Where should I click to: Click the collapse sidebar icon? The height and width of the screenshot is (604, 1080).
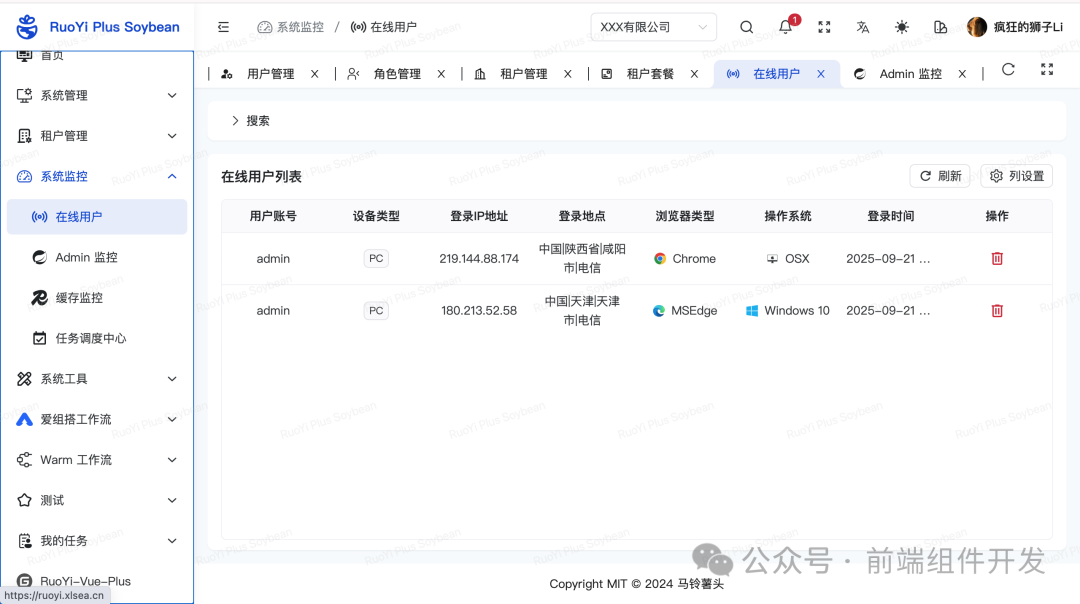click(223, 27)
